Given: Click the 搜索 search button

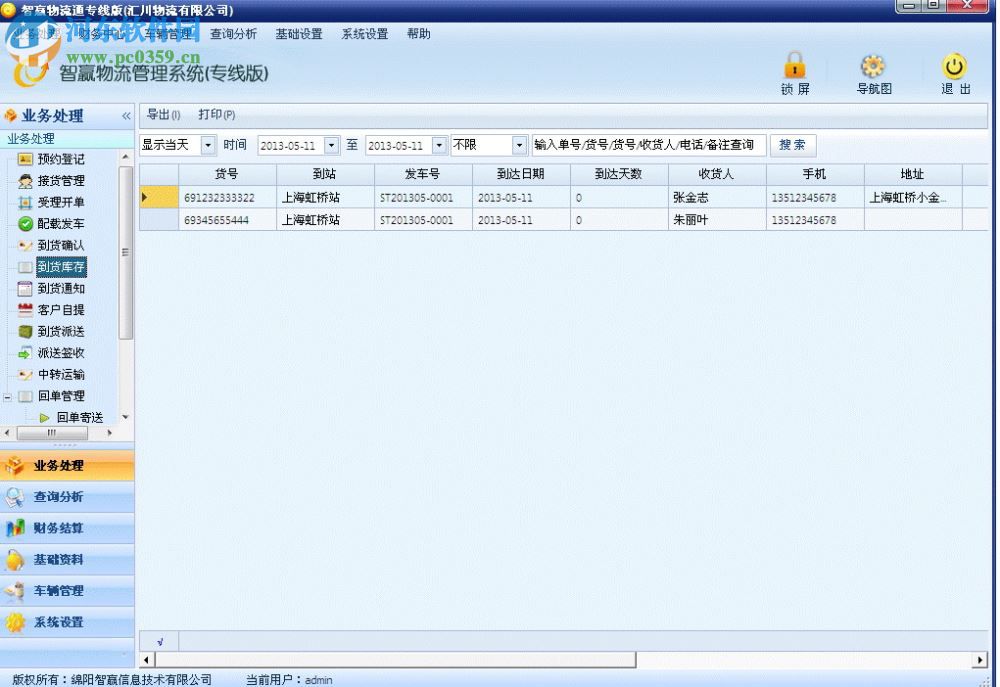Looking at the screenshot, I should tap(792, 144).
